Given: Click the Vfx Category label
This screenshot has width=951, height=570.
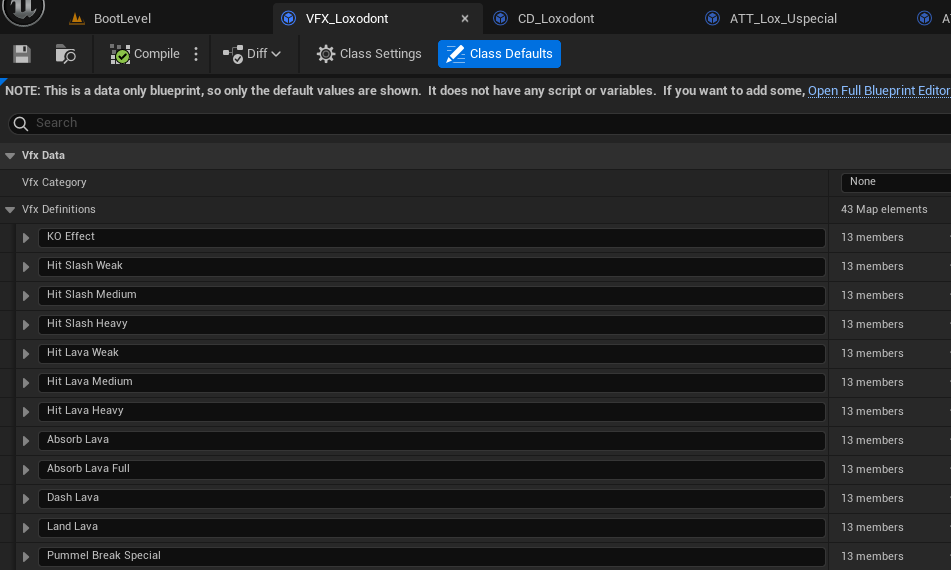Looking at the screenshot, I should [x=54, y=183].
